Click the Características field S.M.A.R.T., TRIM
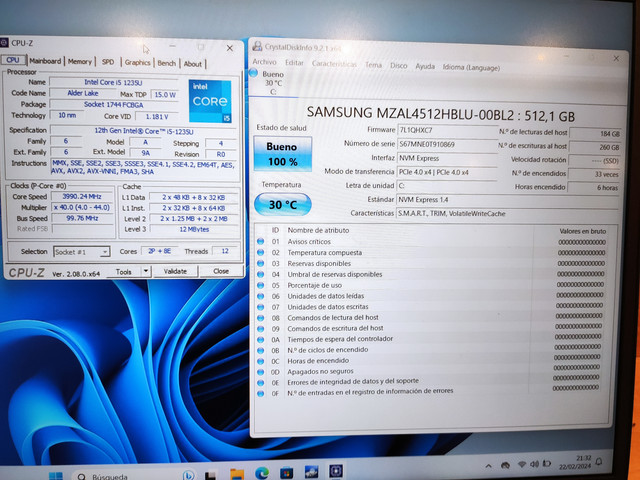Image resolution: width=640 pixels, height=480 pixels. click(507, 213)
